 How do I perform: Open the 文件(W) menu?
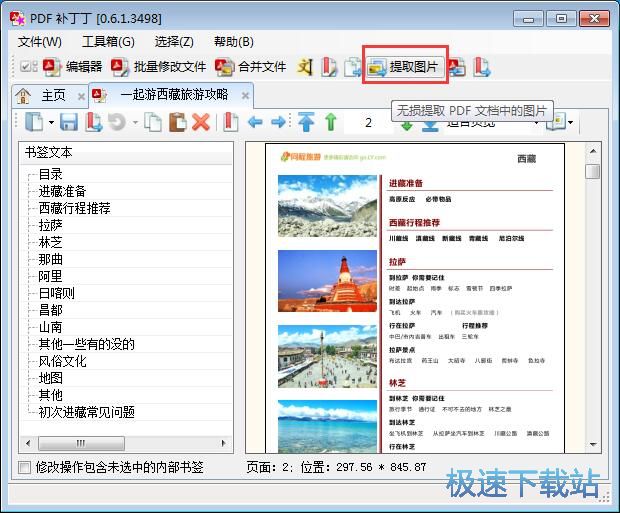pos(40,42)
